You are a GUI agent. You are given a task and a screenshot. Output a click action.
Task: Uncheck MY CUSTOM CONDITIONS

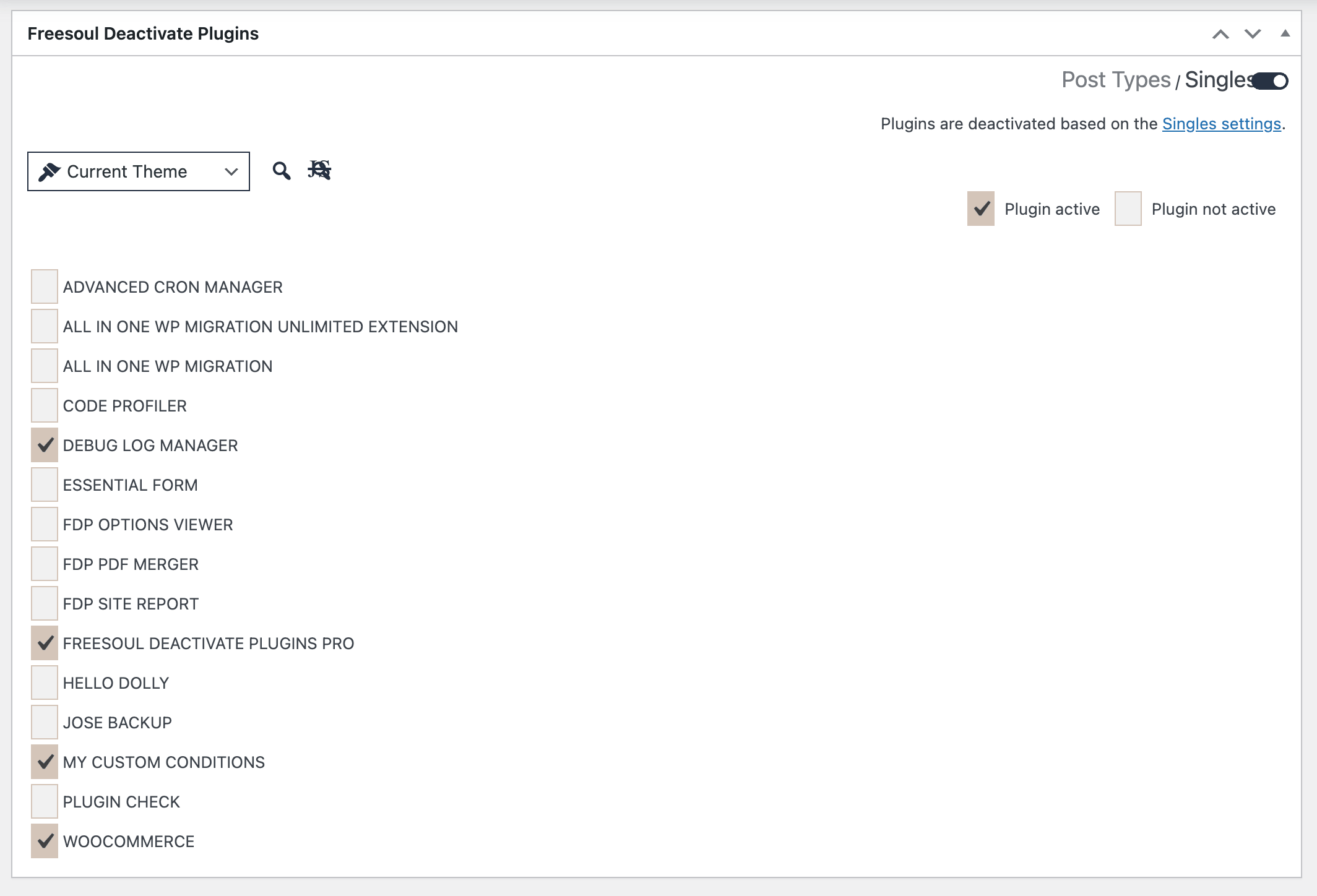click(x=44, y=762)
